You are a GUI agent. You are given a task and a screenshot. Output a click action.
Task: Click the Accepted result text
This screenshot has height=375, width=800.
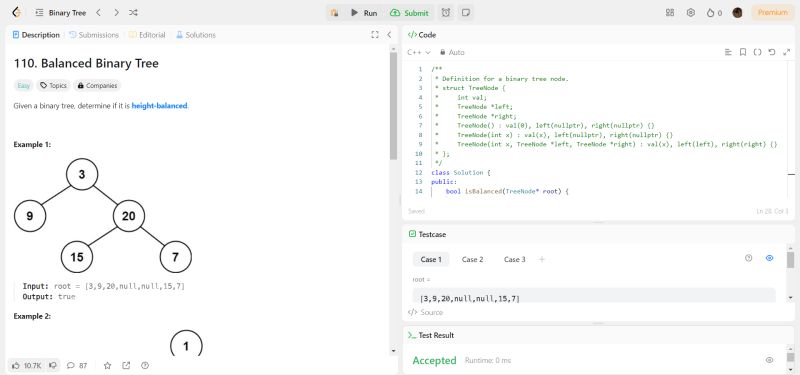tap(434, 360)
